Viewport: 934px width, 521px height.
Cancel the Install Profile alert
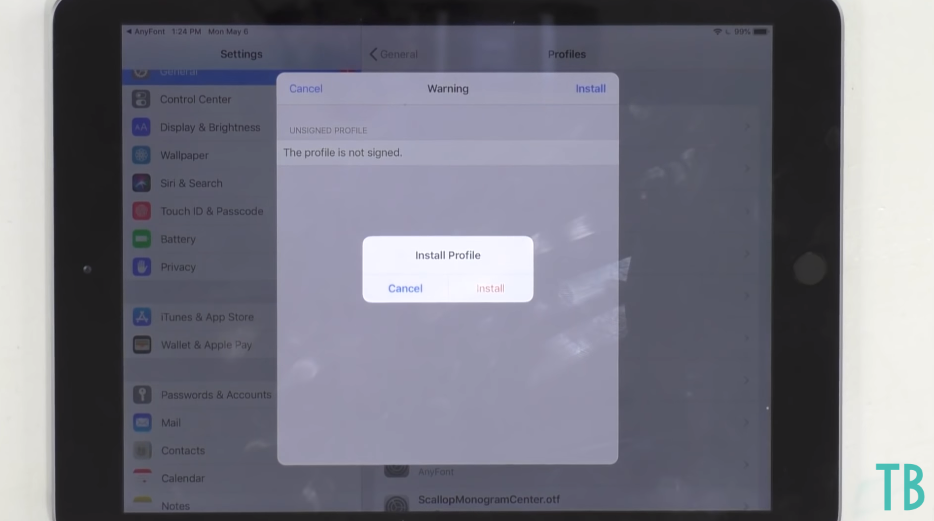tap(405, 288)
